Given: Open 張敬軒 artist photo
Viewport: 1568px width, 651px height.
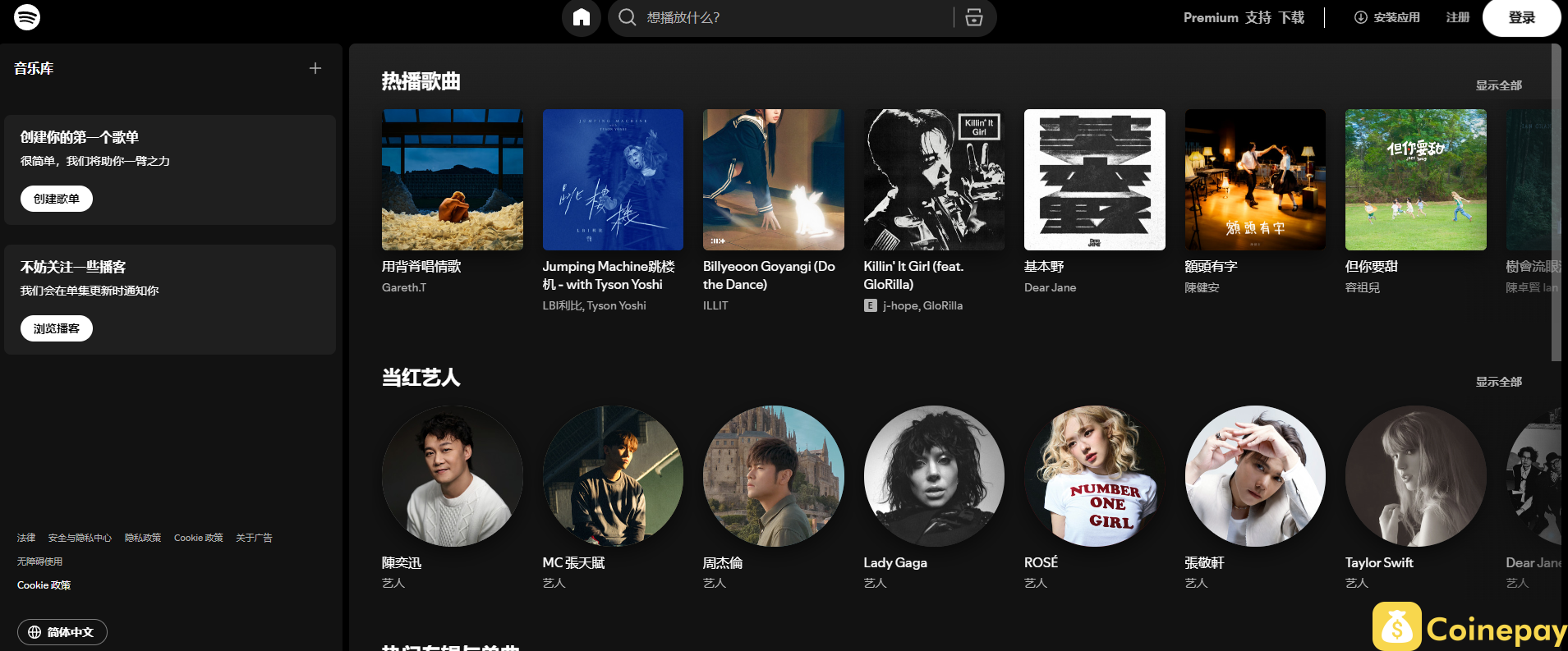Looking at the screenshot, I should coord(1255,476).
